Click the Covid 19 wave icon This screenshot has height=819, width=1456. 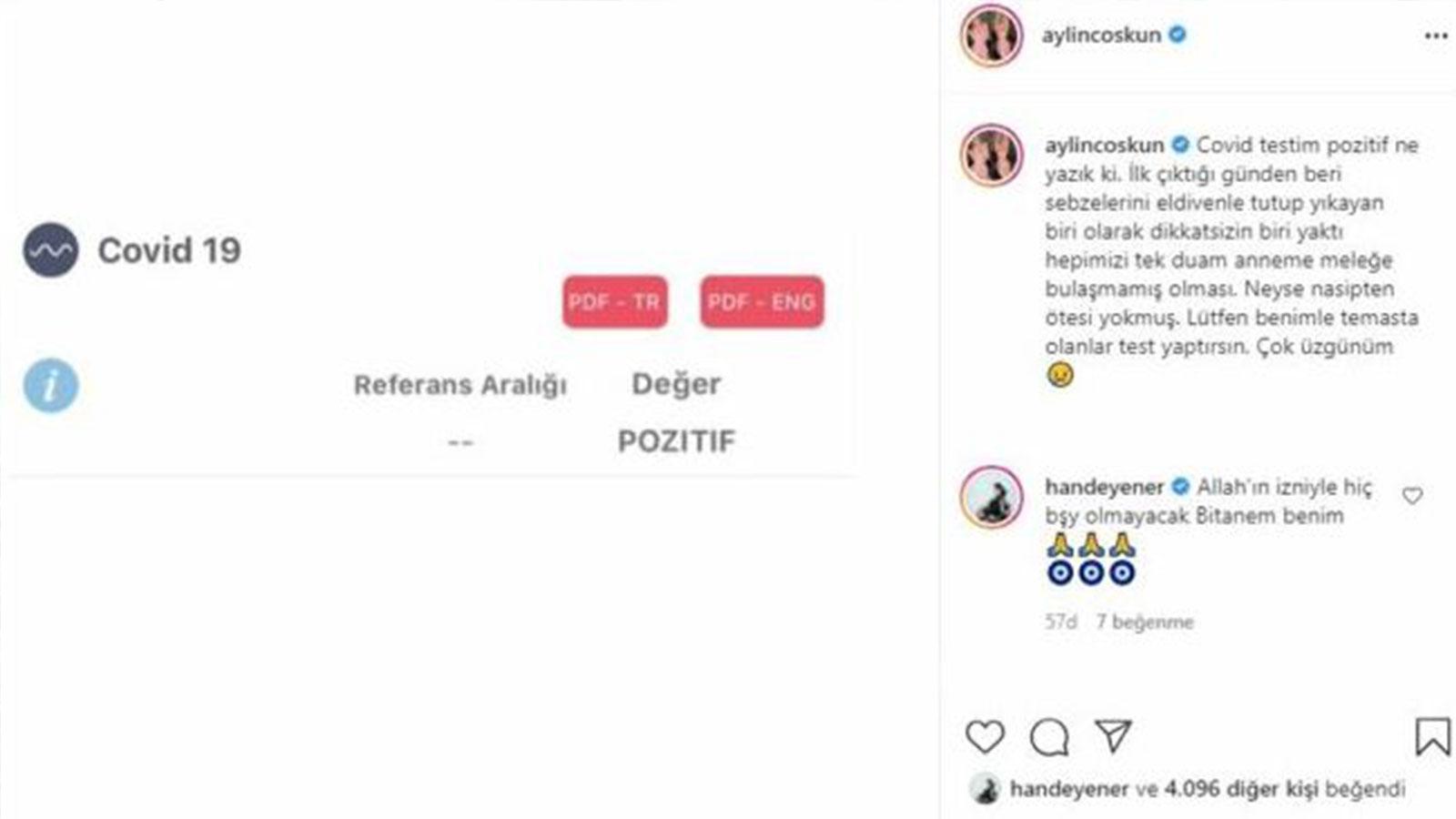click(51, 250)
